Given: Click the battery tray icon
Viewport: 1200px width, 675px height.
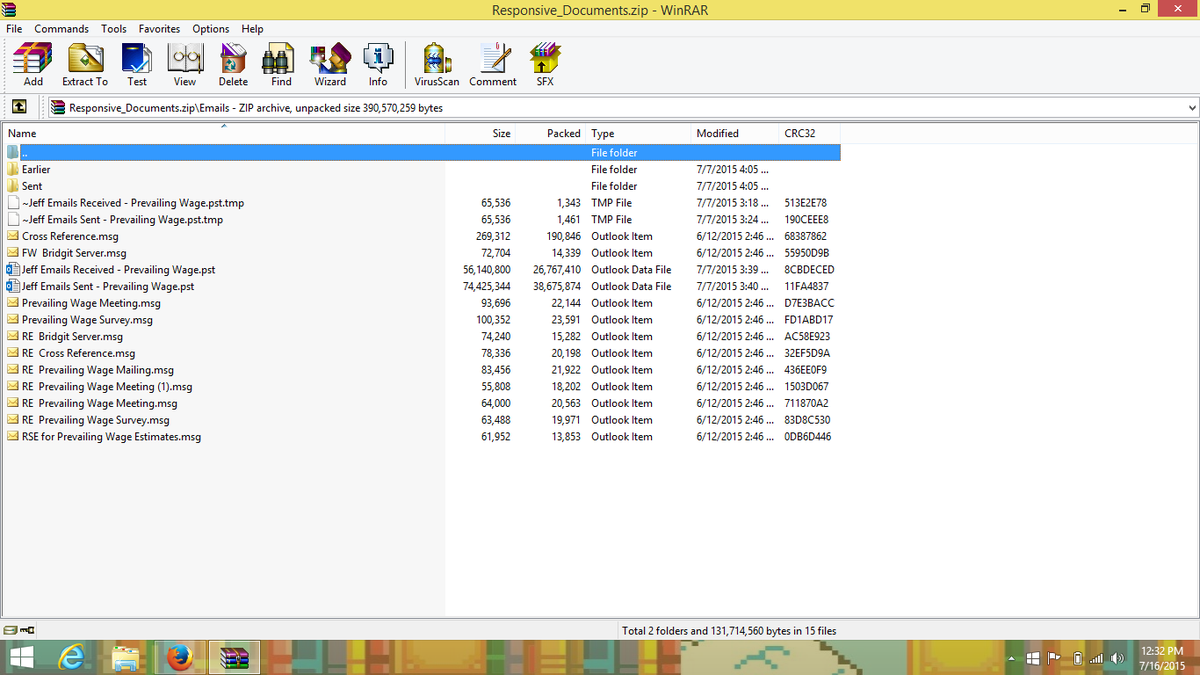Looking at the screenshot, I should point(1079,658).
